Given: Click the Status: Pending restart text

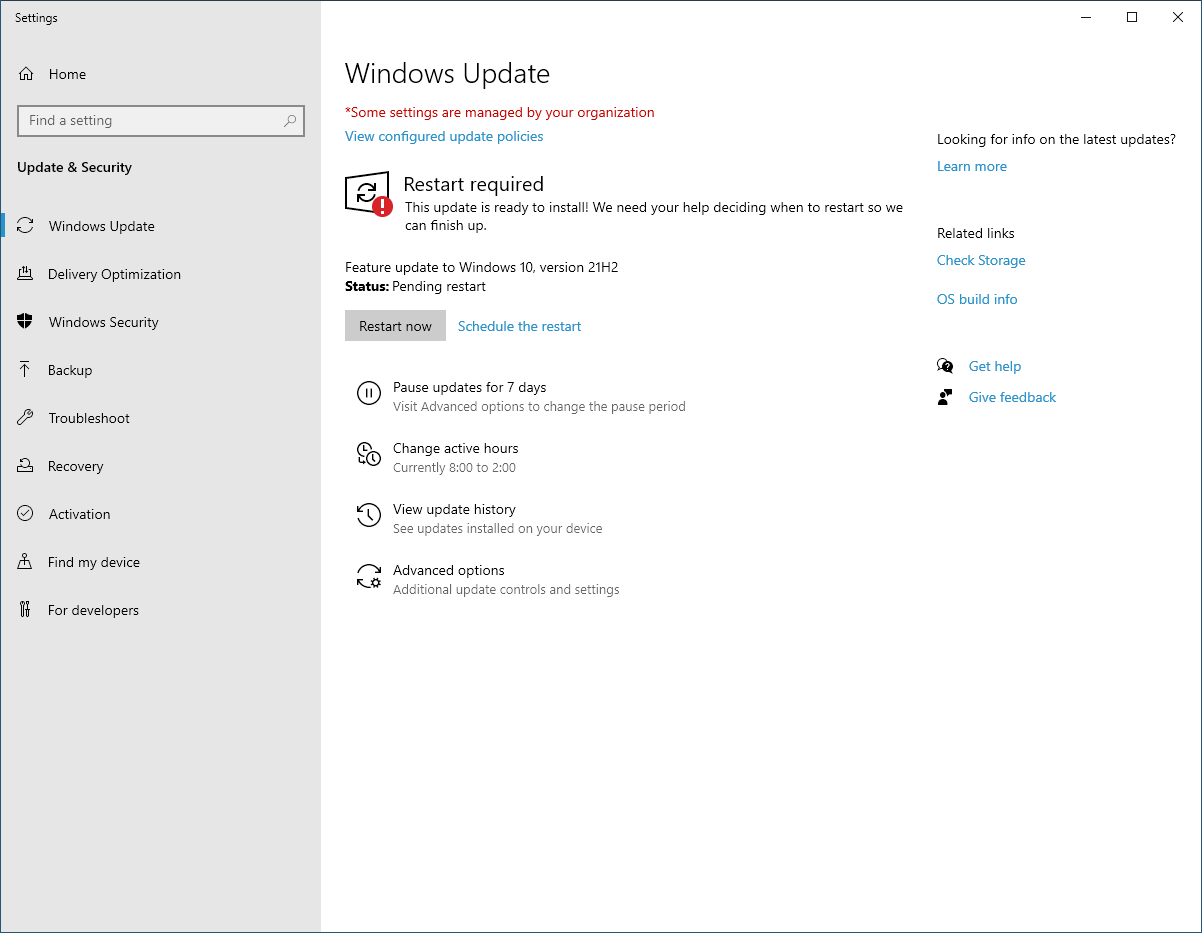Looking at the screenshot, I should tap(415, 286).
